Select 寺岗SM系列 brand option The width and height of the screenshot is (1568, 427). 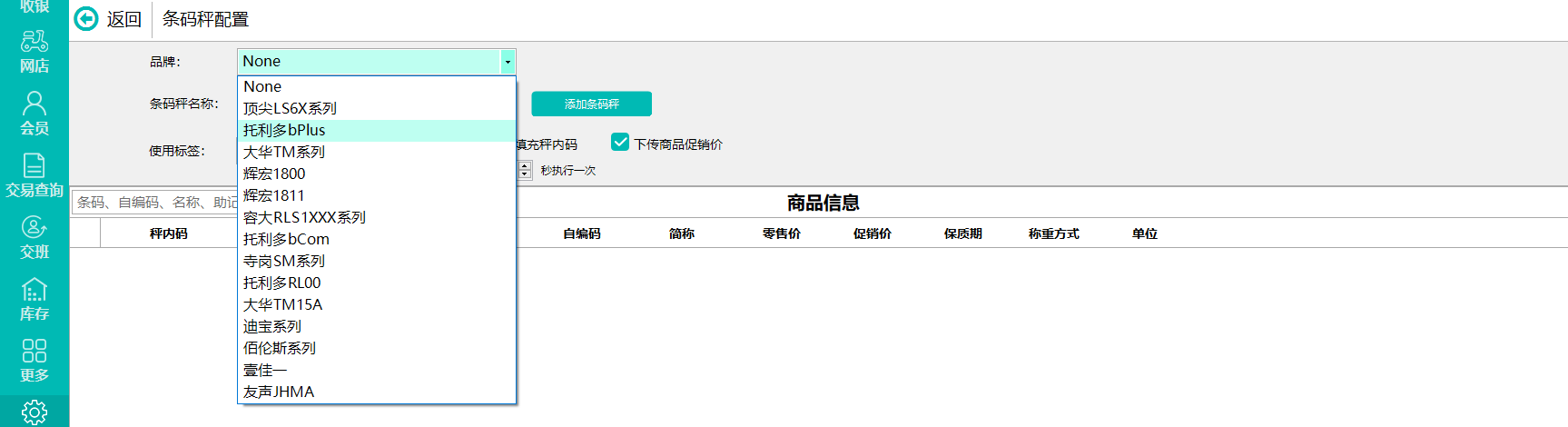pos(377,261)
